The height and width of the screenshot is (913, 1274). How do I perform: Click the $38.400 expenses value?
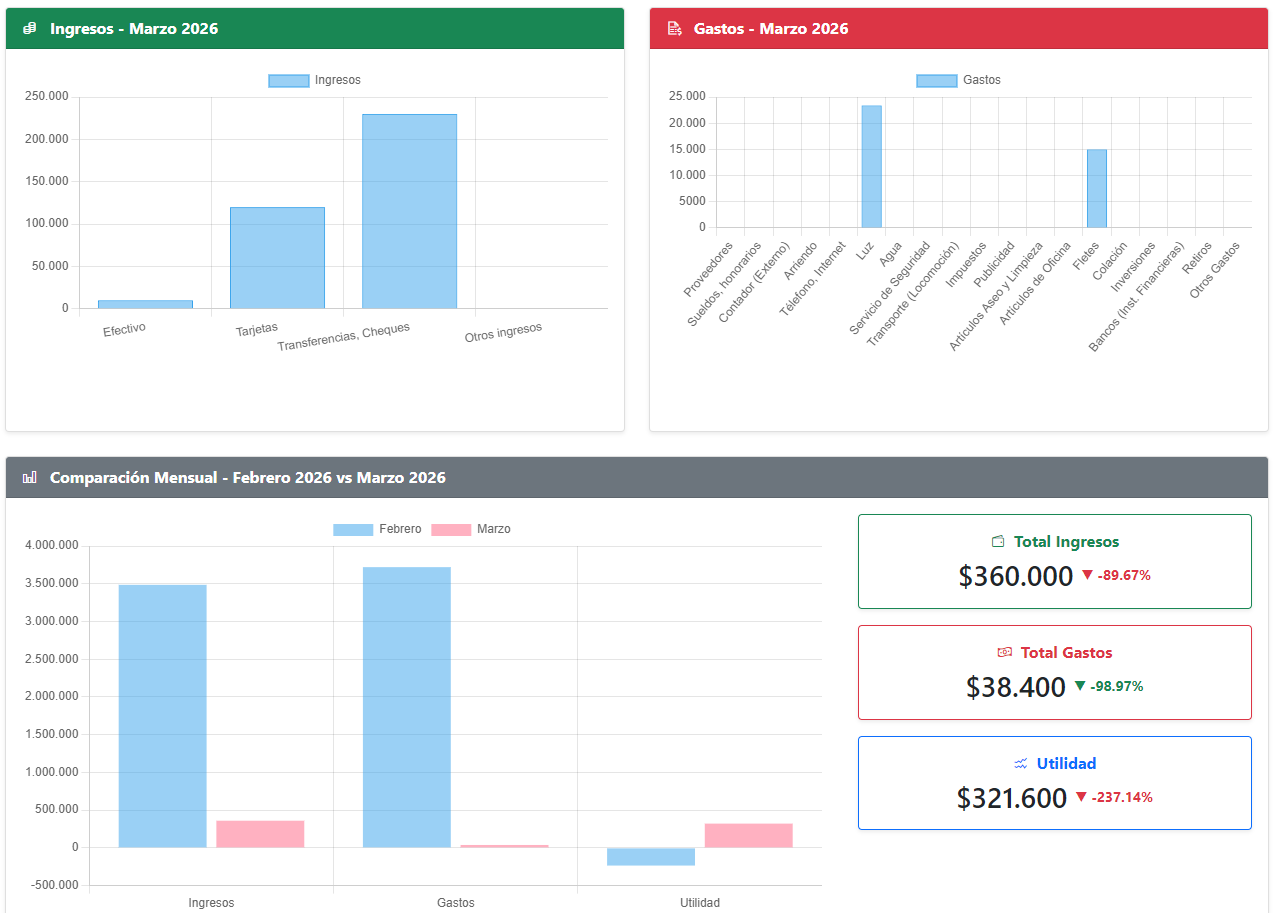[x=1016, y=687]
